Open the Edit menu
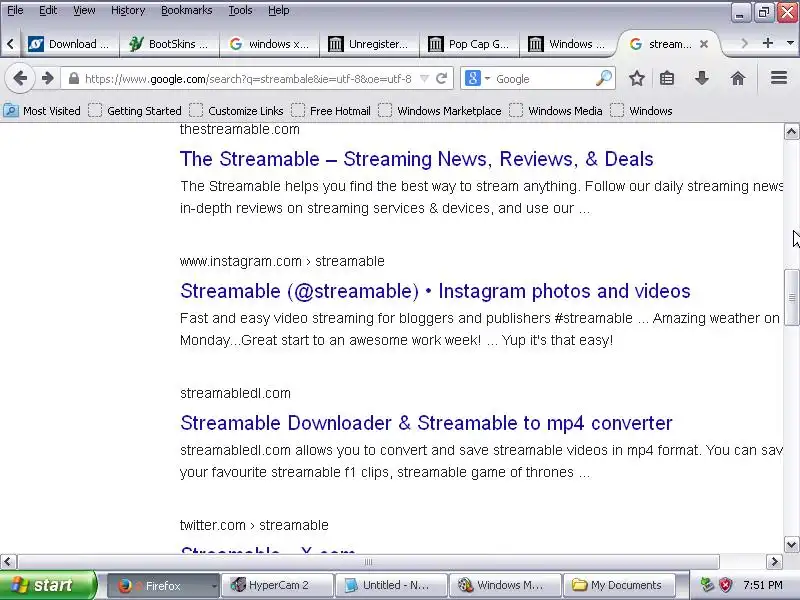The image size is (800, 600). tap(48, 10)
